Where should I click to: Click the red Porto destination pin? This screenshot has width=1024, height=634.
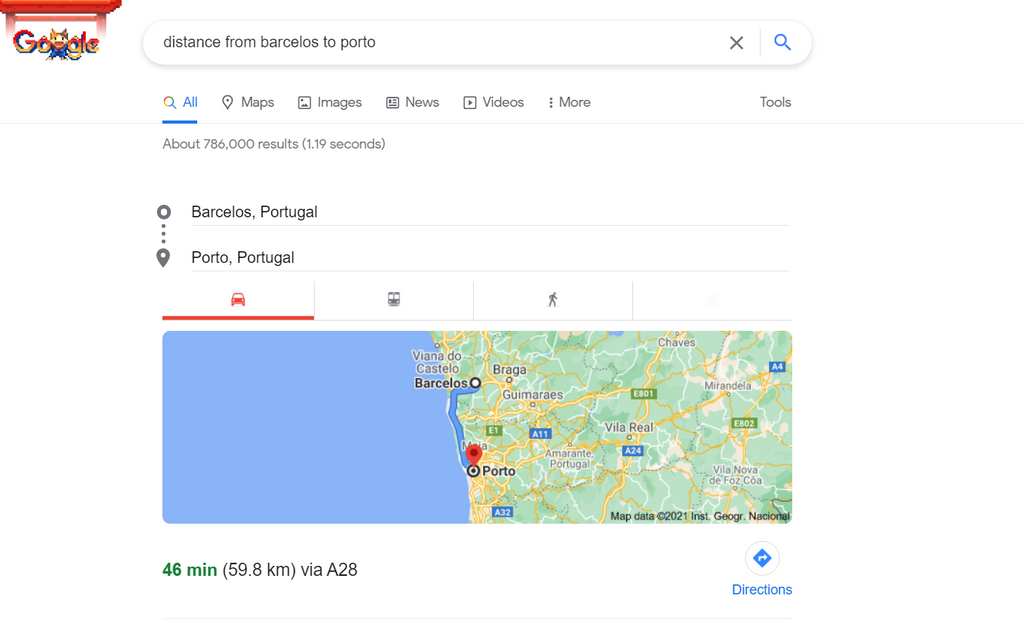click(x=474, y=457)
